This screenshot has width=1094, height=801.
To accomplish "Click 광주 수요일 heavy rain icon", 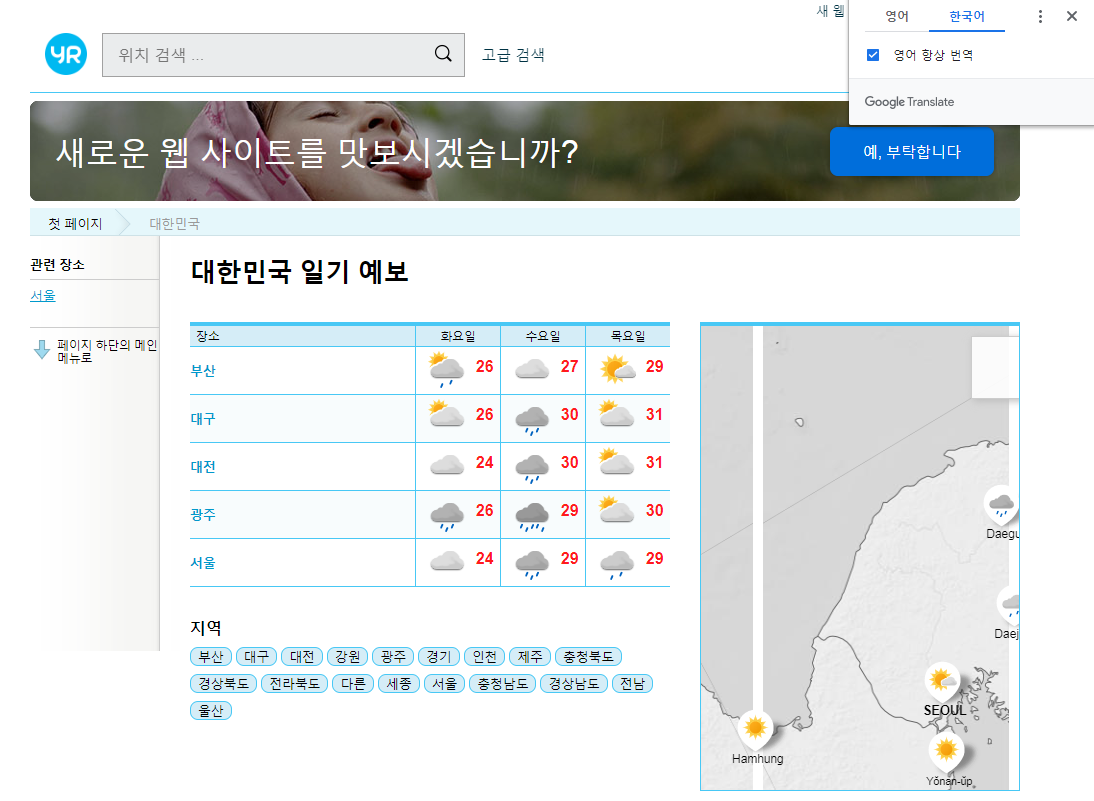I will click(x=532, y=516).
